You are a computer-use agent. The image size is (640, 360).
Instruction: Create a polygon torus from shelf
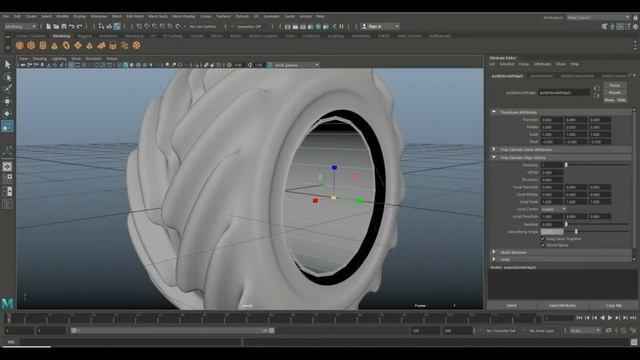(x=66, y=45)
